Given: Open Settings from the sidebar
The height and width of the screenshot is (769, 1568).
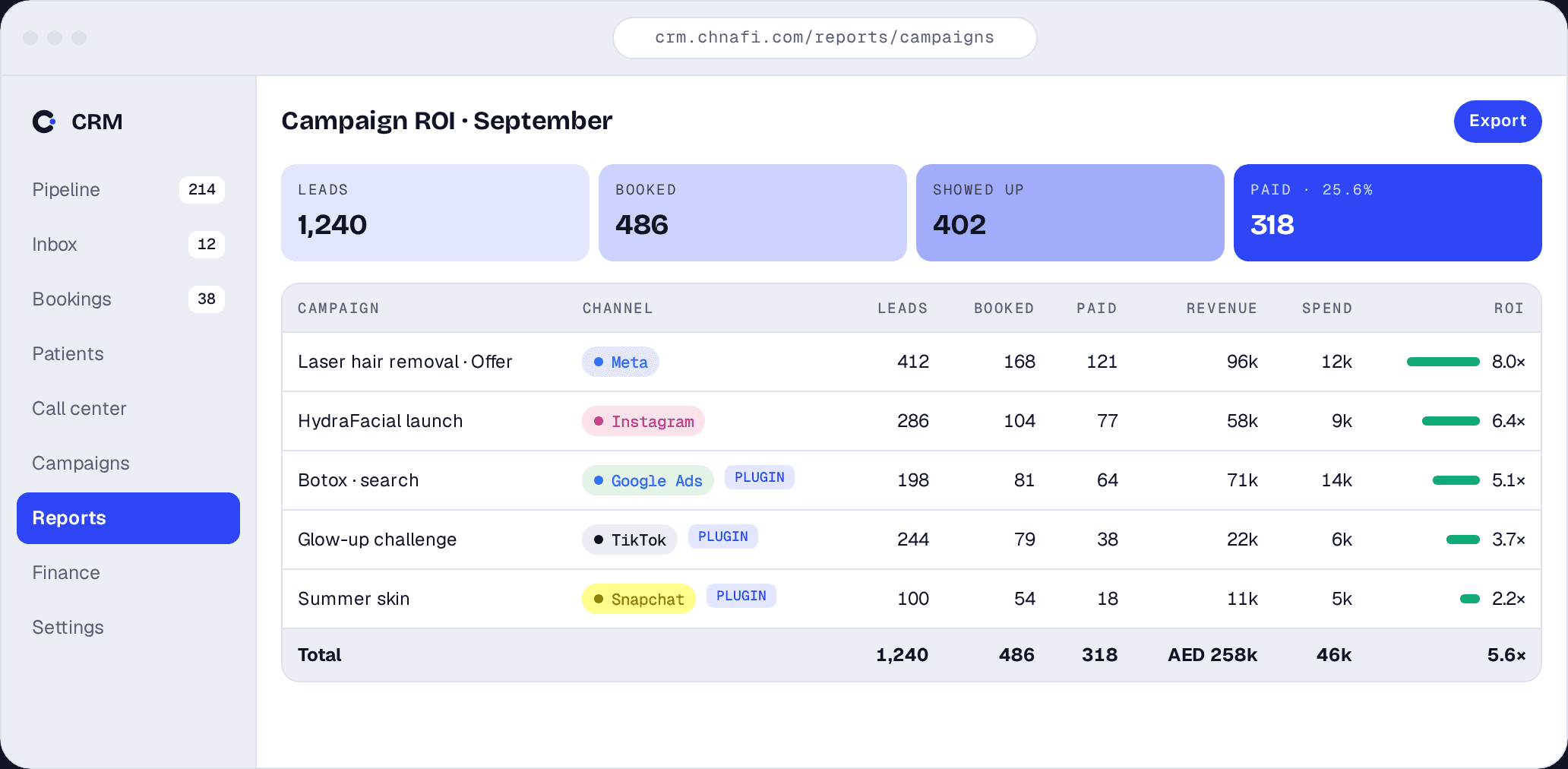Looking at the screenshot, I should (x=128, y=628).
